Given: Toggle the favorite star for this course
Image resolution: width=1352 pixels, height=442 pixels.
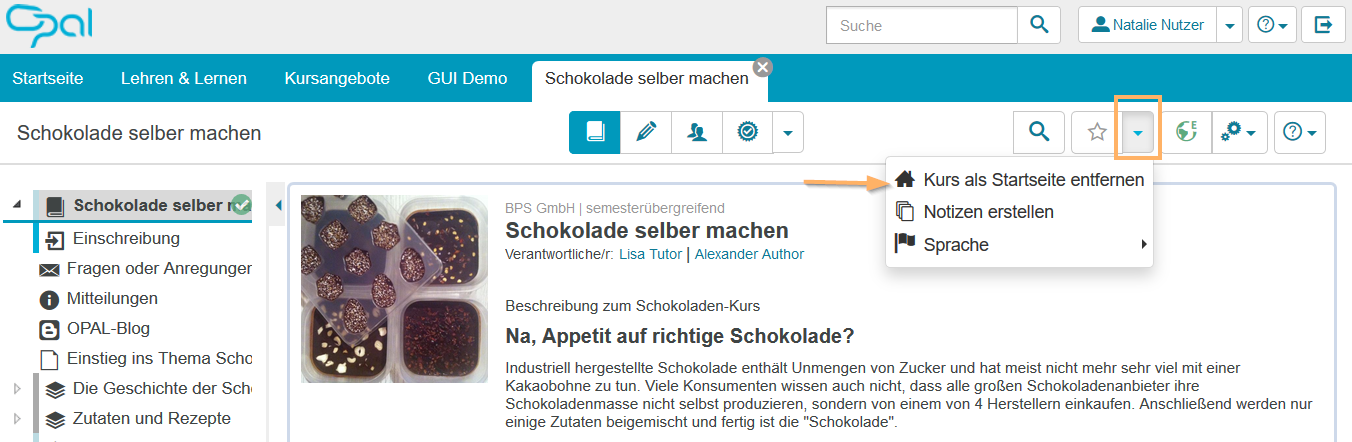Looking at the screenshot, I should click(x=1097, y=132).
